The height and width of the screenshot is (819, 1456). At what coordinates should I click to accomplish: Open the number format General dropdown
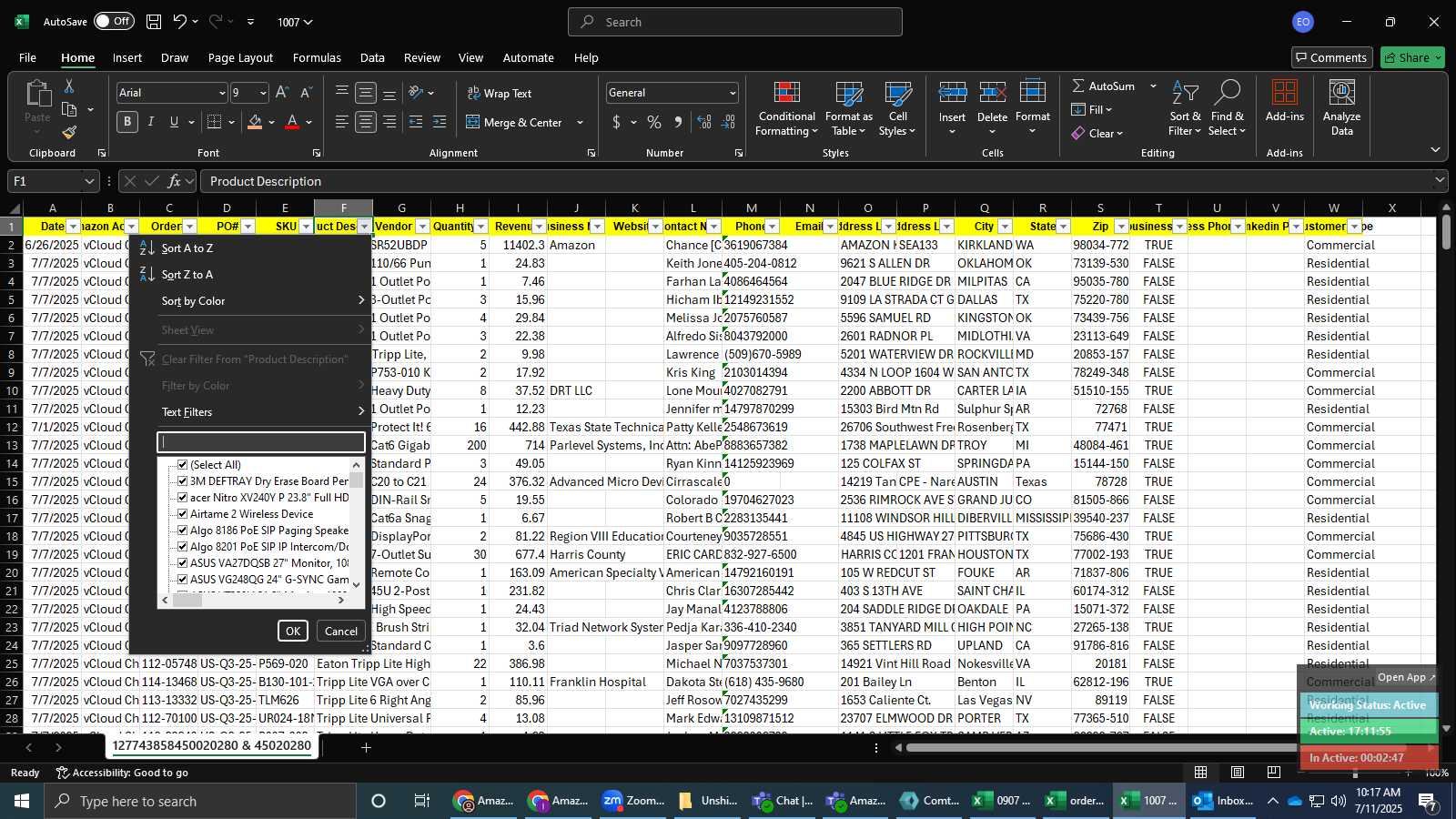pyautogui.click(x=732, y=93)
